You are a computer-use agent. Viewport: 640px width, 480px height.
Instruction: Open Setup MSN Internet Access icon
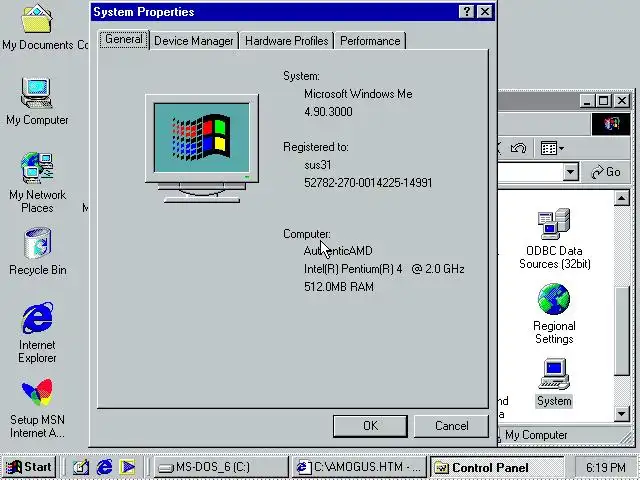coord(37,408)
